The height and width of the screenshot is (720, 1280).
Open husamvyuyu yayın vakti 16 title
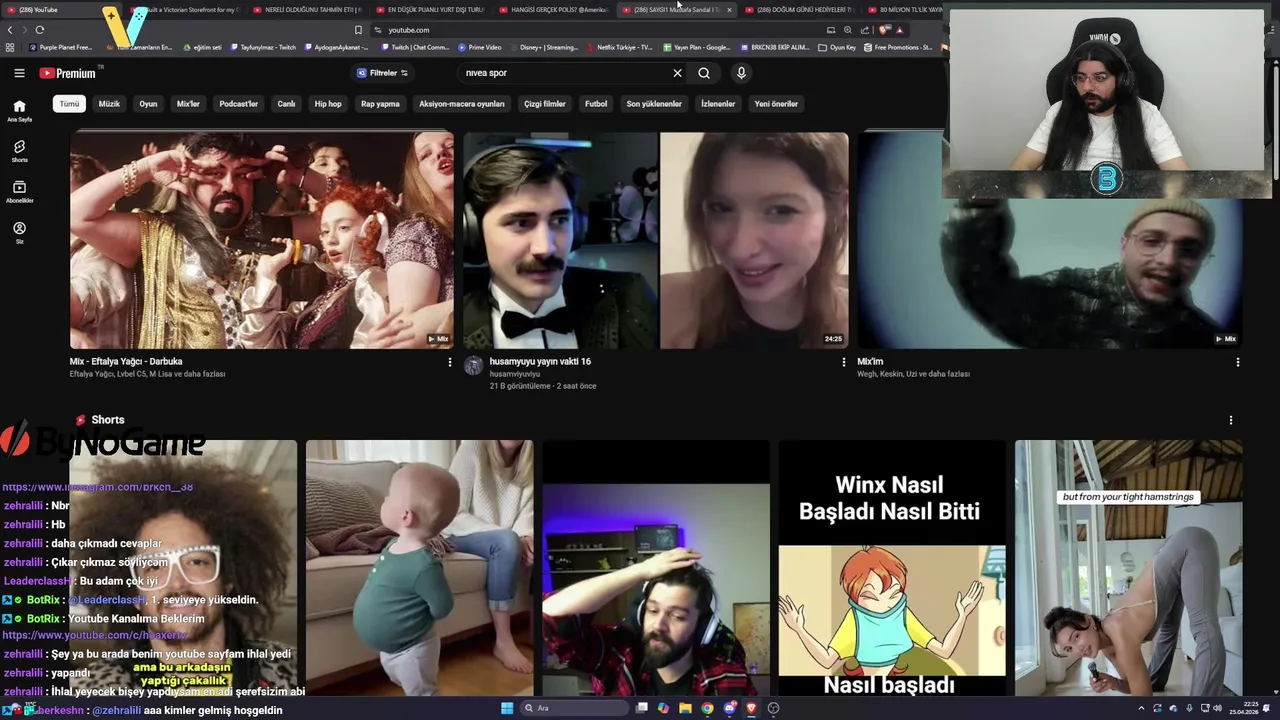[540, 362]
